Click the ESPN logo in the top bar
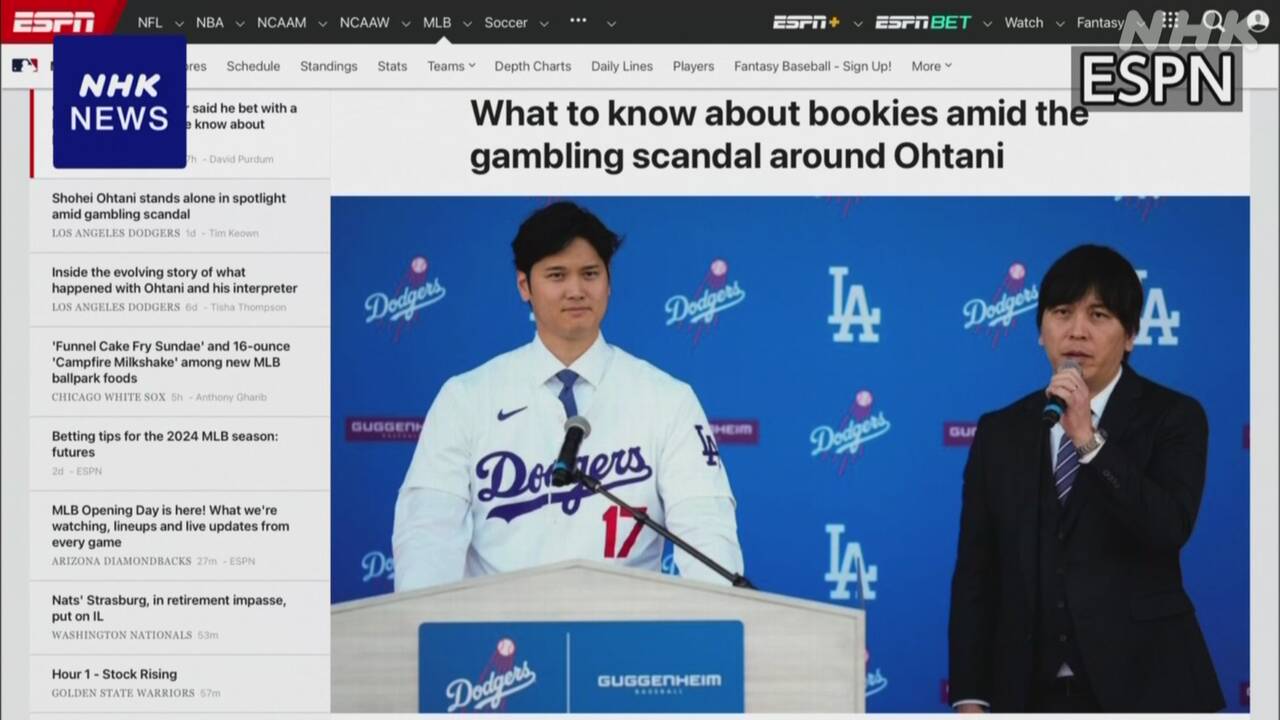Screen dimensions: 1280x720 pos(54,22)
